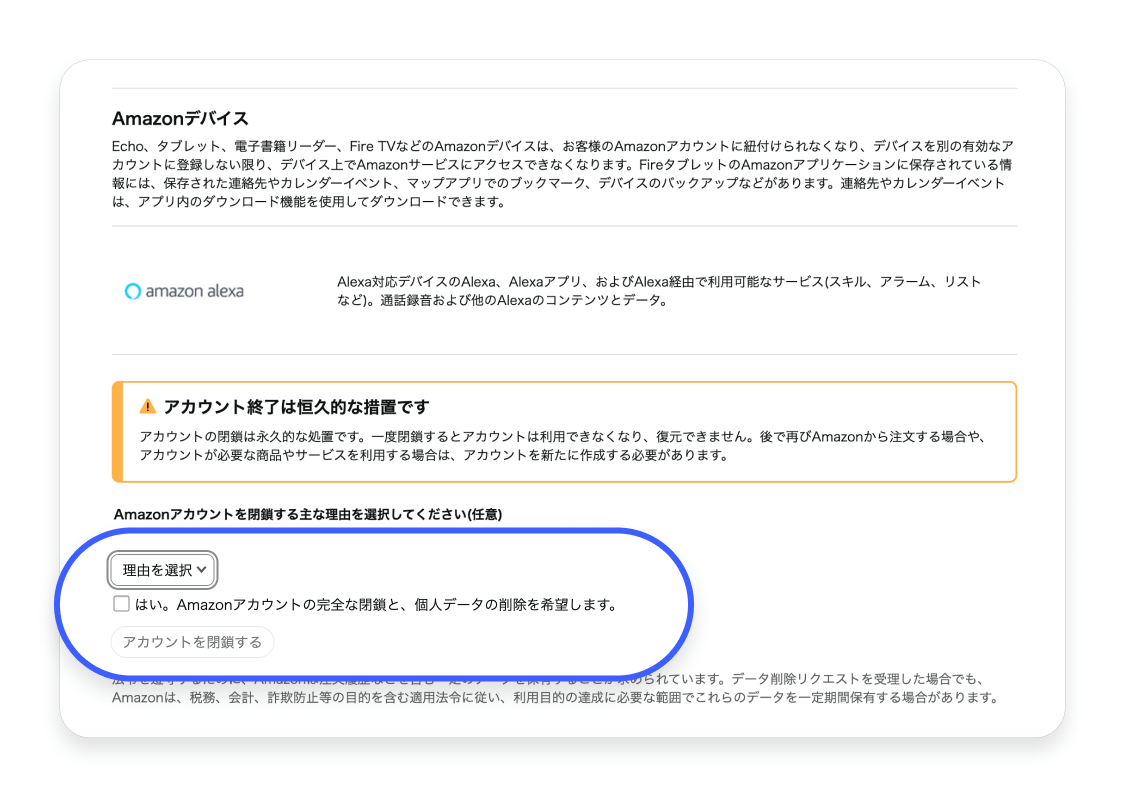Click the Amazonアカウントを閉鎖する主な理由 label
1125x798 pixels.
click(x=290, y=514)
